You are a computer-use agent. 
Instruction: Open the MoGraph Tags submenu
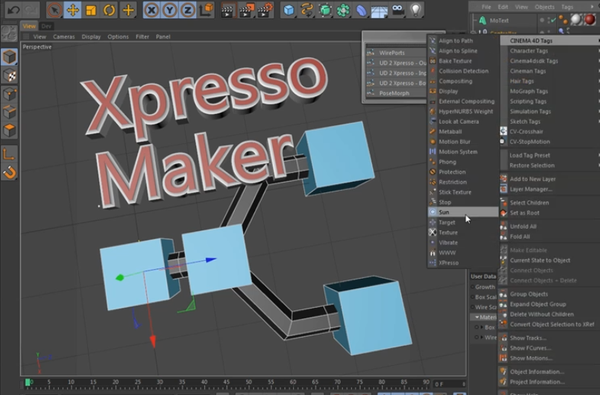click(x=550, y=91)
